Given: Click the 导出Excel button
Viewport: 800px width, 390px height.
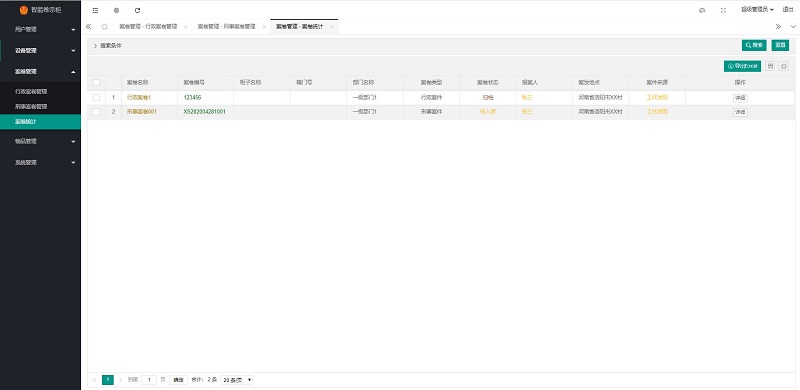Looking at the screenshot, I should click(x=742, y=66).
